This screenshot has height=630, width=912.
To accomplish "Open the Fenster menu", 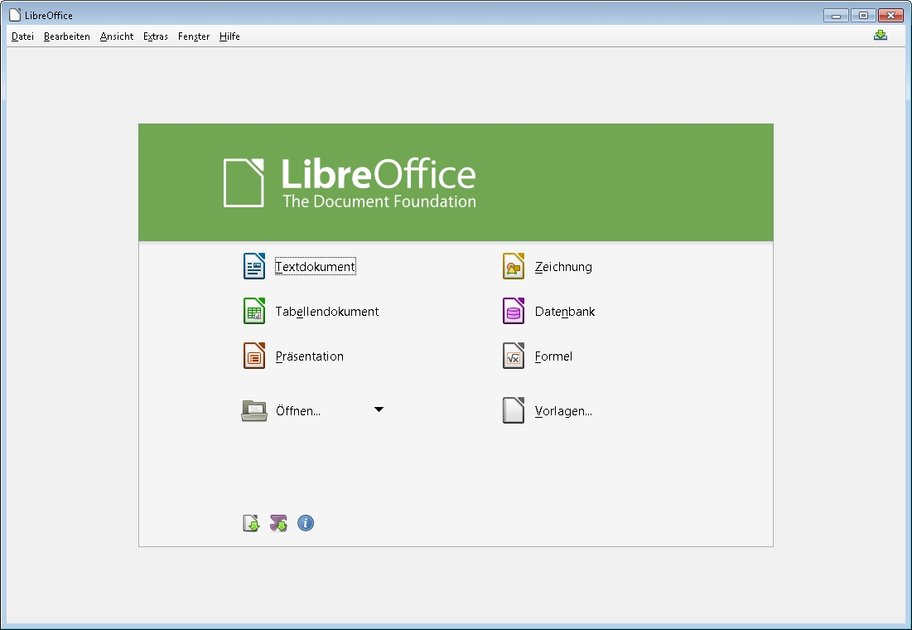I will pos(194,36).
